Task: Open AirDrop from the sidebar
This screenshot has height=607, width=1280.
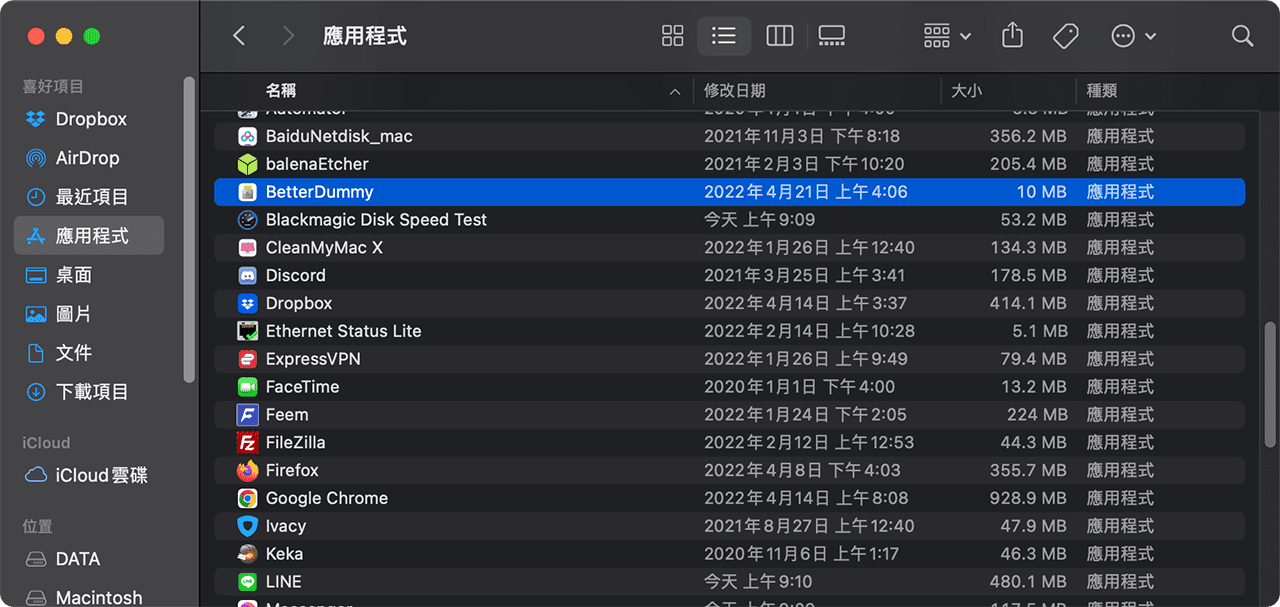Action: click(90, 158)
